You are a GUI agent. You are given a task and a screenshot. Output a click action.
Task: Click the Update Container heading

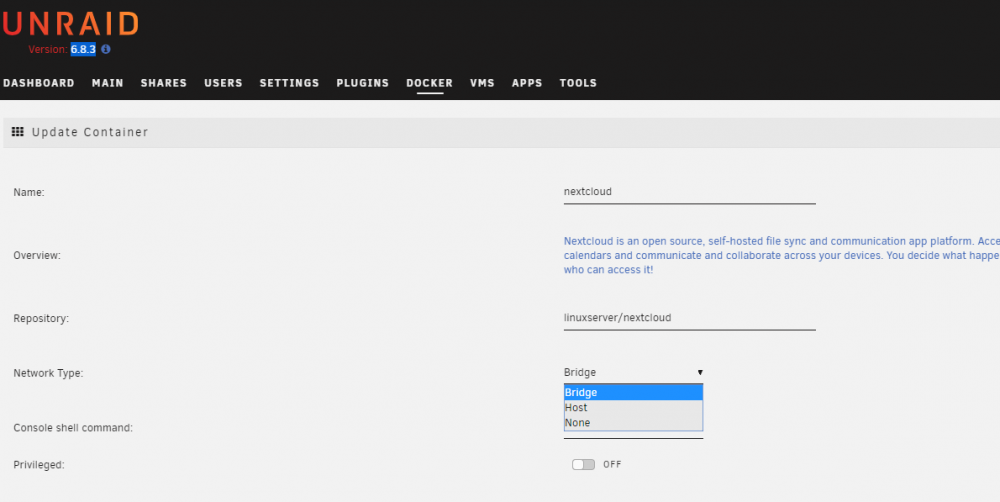[90, 132]
